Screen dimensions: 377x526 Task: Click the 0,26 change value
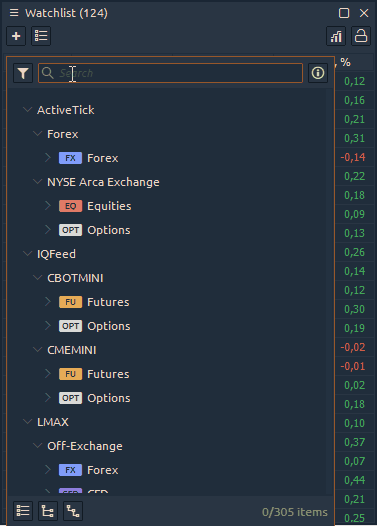coord(355,252)
